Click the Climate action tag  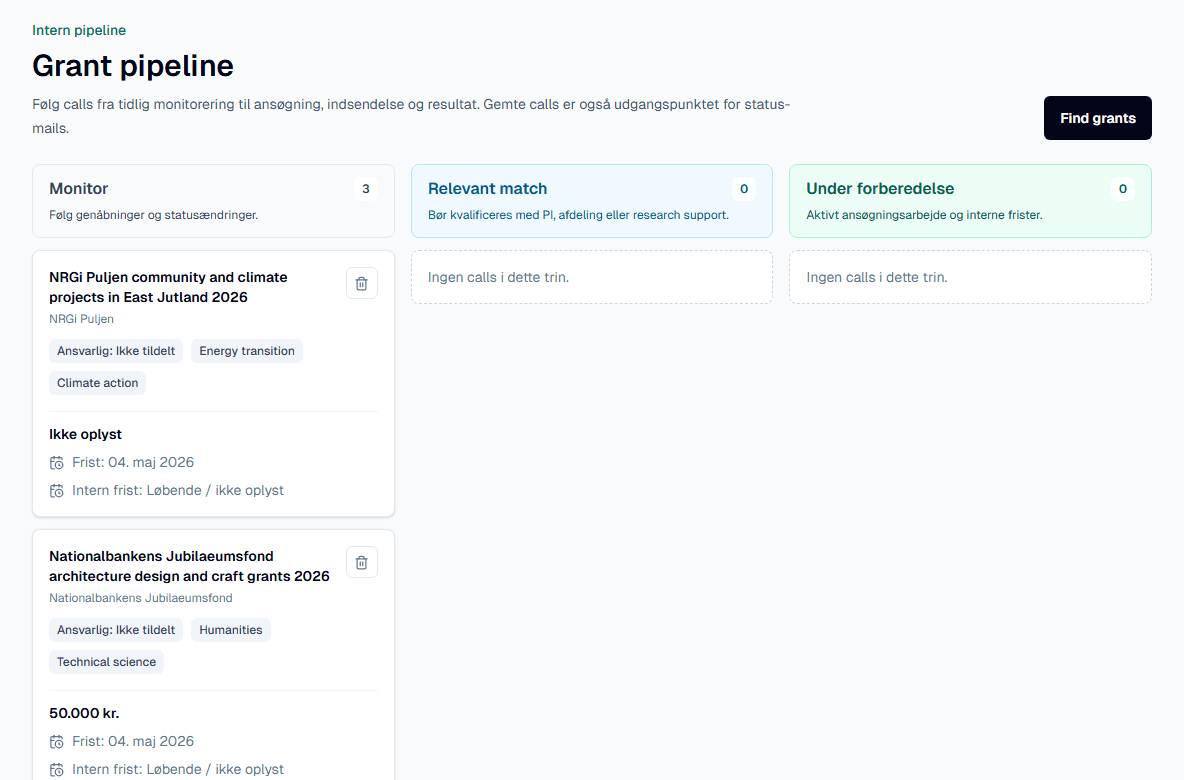tap(97, 383)
